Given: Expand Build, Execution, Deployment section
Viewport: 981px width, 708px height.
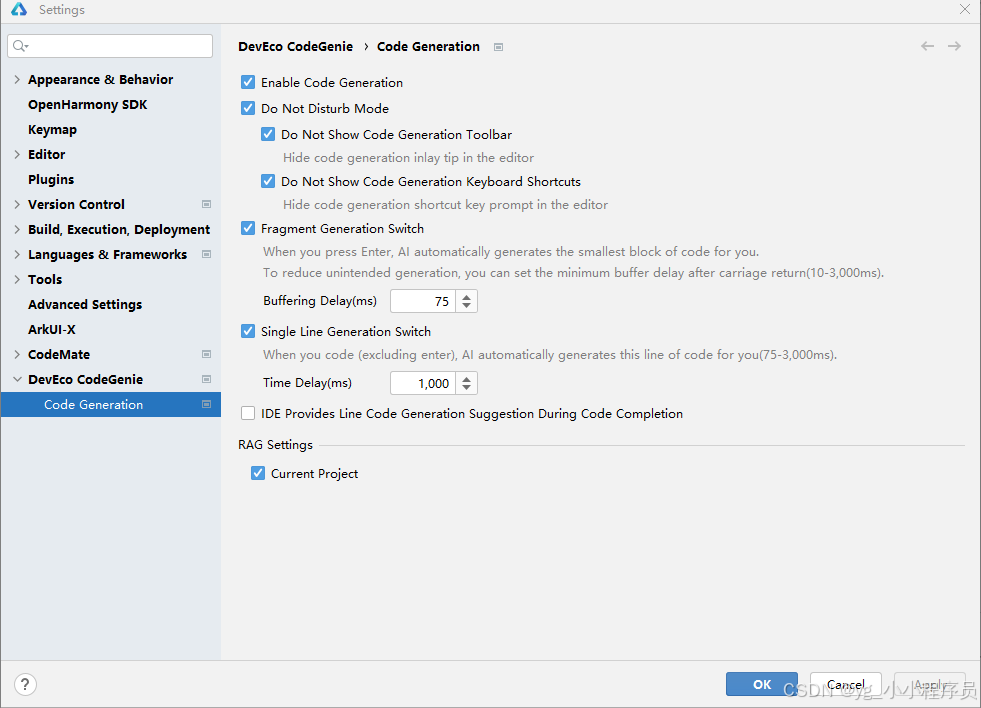Looking at the screenshot, I should [x=17, y=230].
